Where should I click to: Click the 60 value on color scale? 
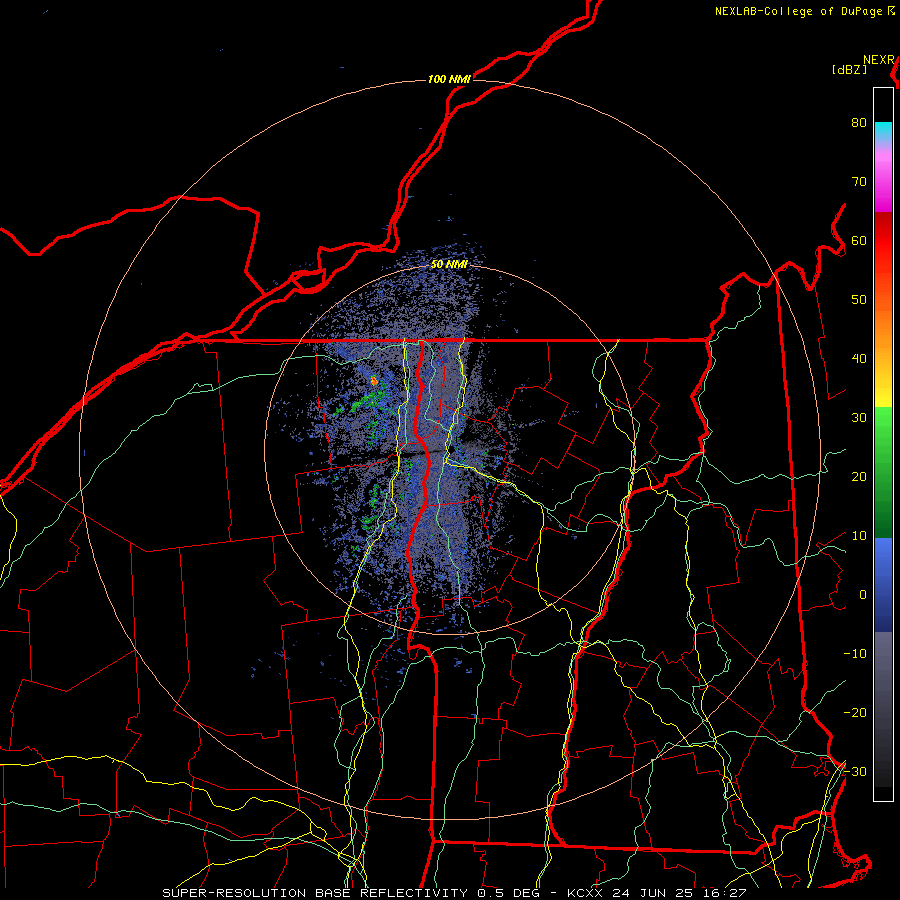coord(859,240)
